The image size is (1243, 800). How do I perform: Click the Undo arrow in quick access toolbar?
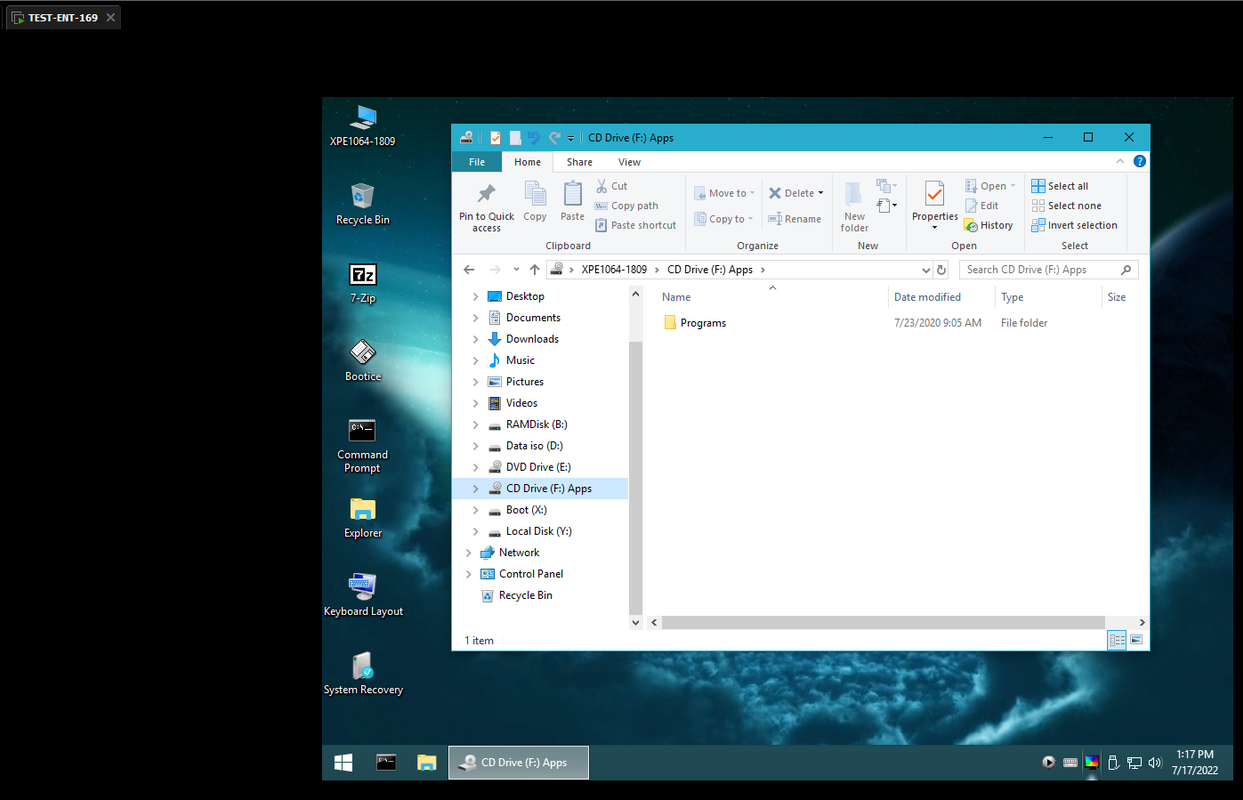pos(534,138)
